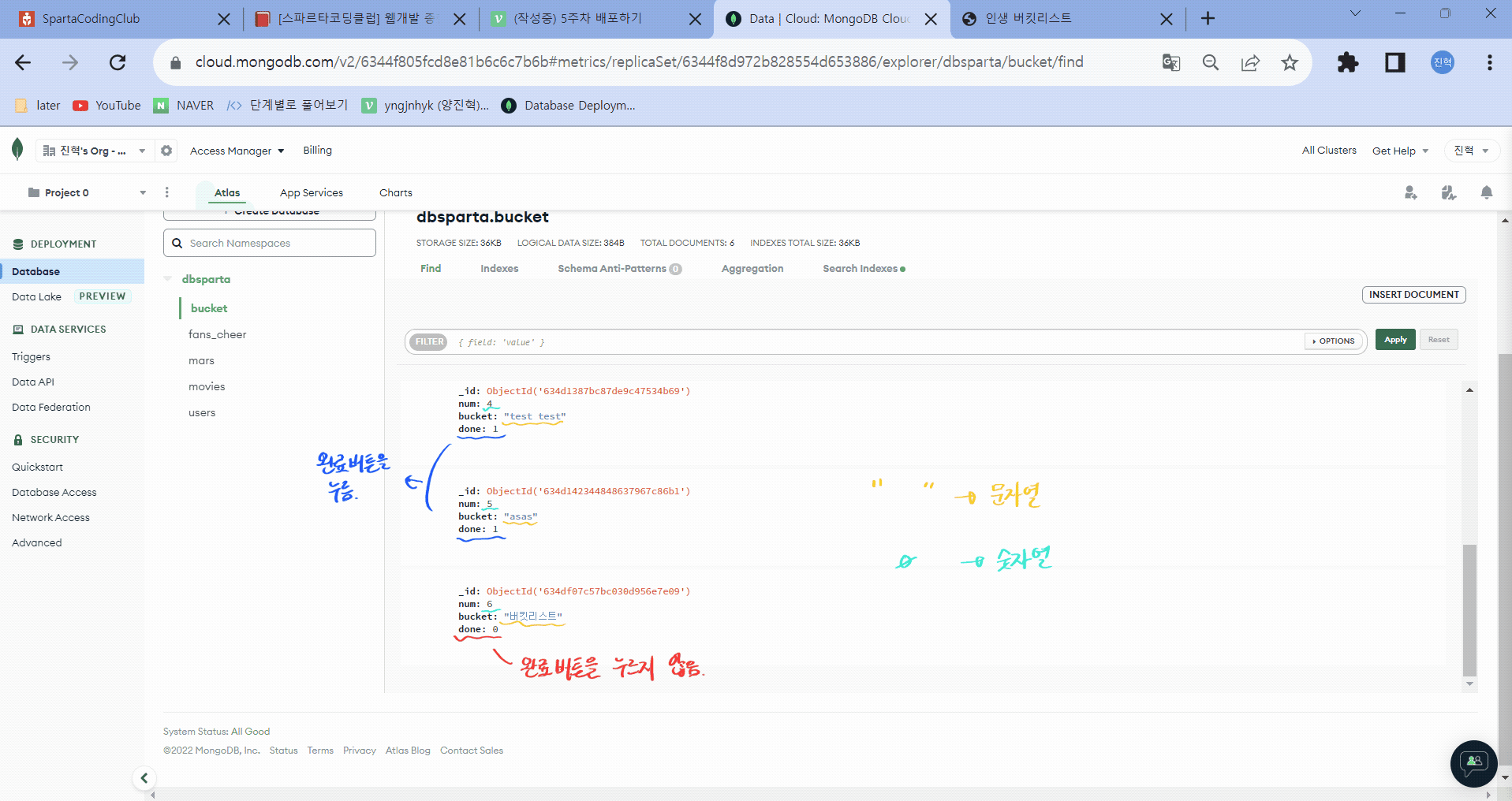1512x801 pixels.
Task: Click the Contact Sales footer link
Action: point(472,751)
